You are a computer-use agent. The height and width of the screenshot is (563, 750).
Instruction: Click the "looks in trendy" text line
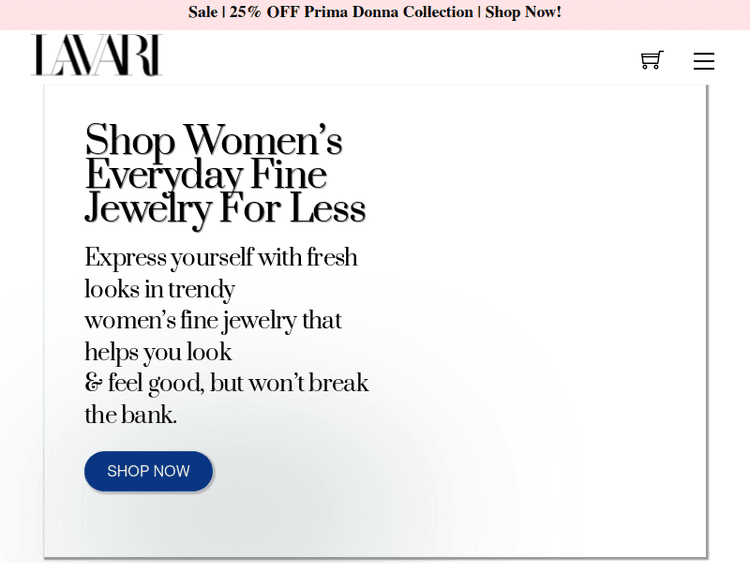(159, 290)
